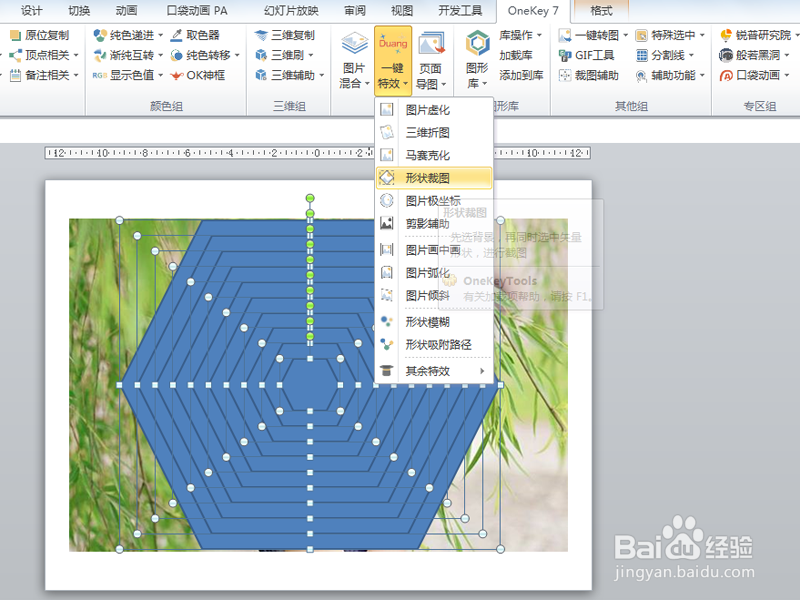
Task: Choose 图片画中画 menu item
Action: click(434, 250)
